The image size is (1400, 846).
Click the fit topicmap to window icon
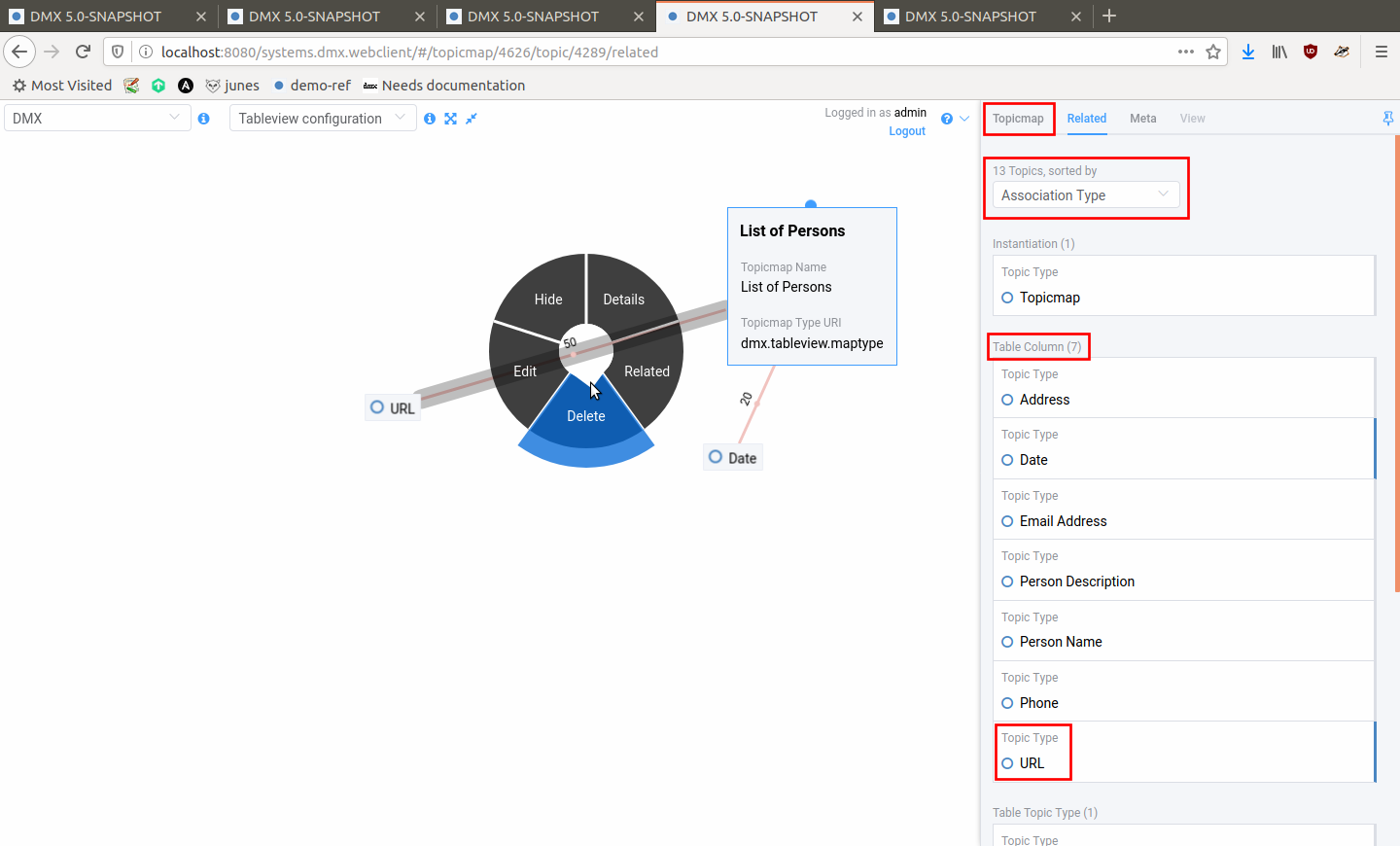pos(451,119)
